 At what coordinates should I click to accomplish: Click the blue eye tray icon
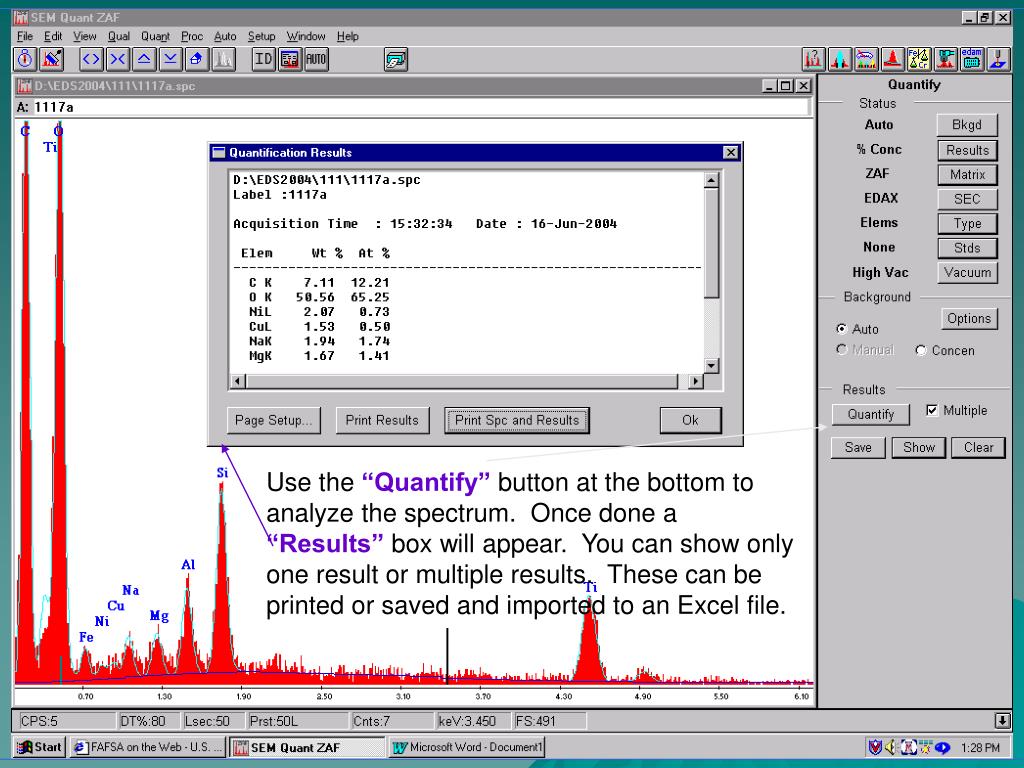point(942,747)
